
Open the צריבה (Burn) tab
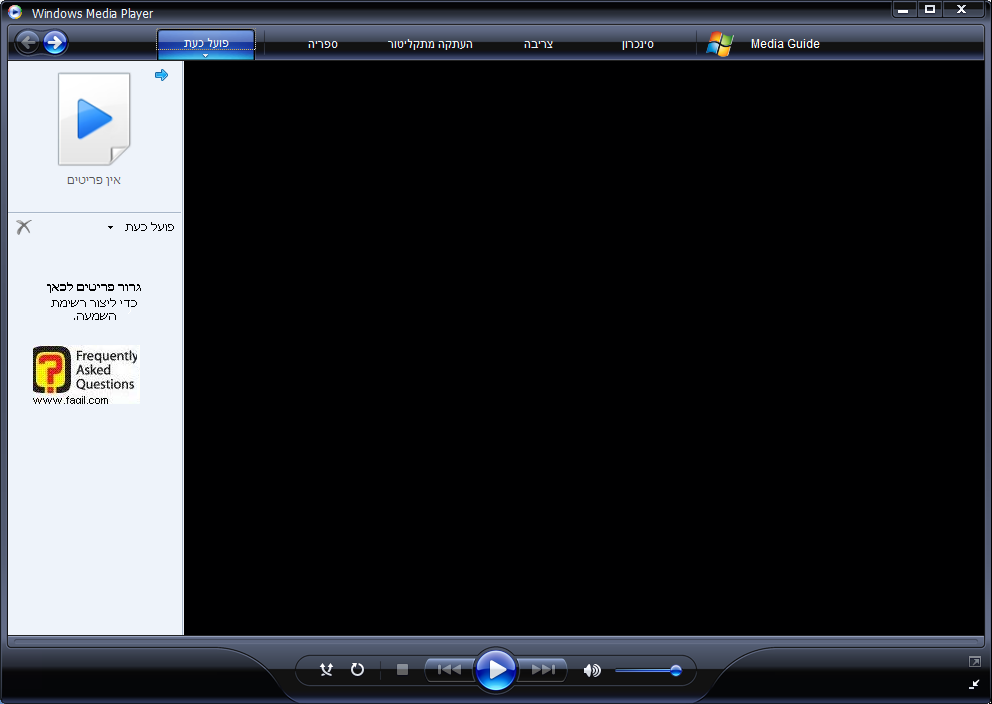click(x=538, y=44)
